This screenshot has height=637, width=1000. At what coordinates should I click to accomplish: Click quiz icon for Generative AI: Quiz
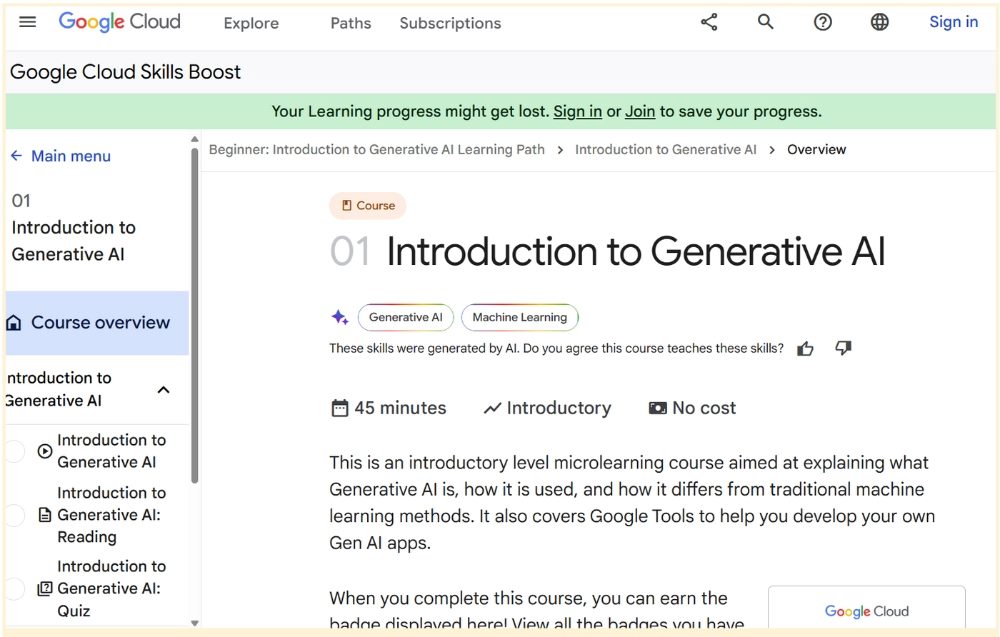point(45,589)
